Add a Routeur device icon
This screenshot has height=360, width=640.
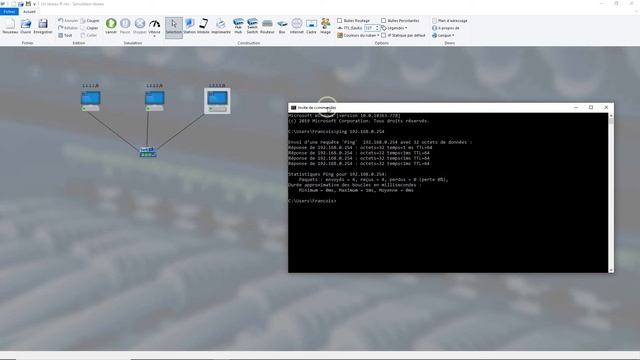pyautogui.click(x=267, y=26)
